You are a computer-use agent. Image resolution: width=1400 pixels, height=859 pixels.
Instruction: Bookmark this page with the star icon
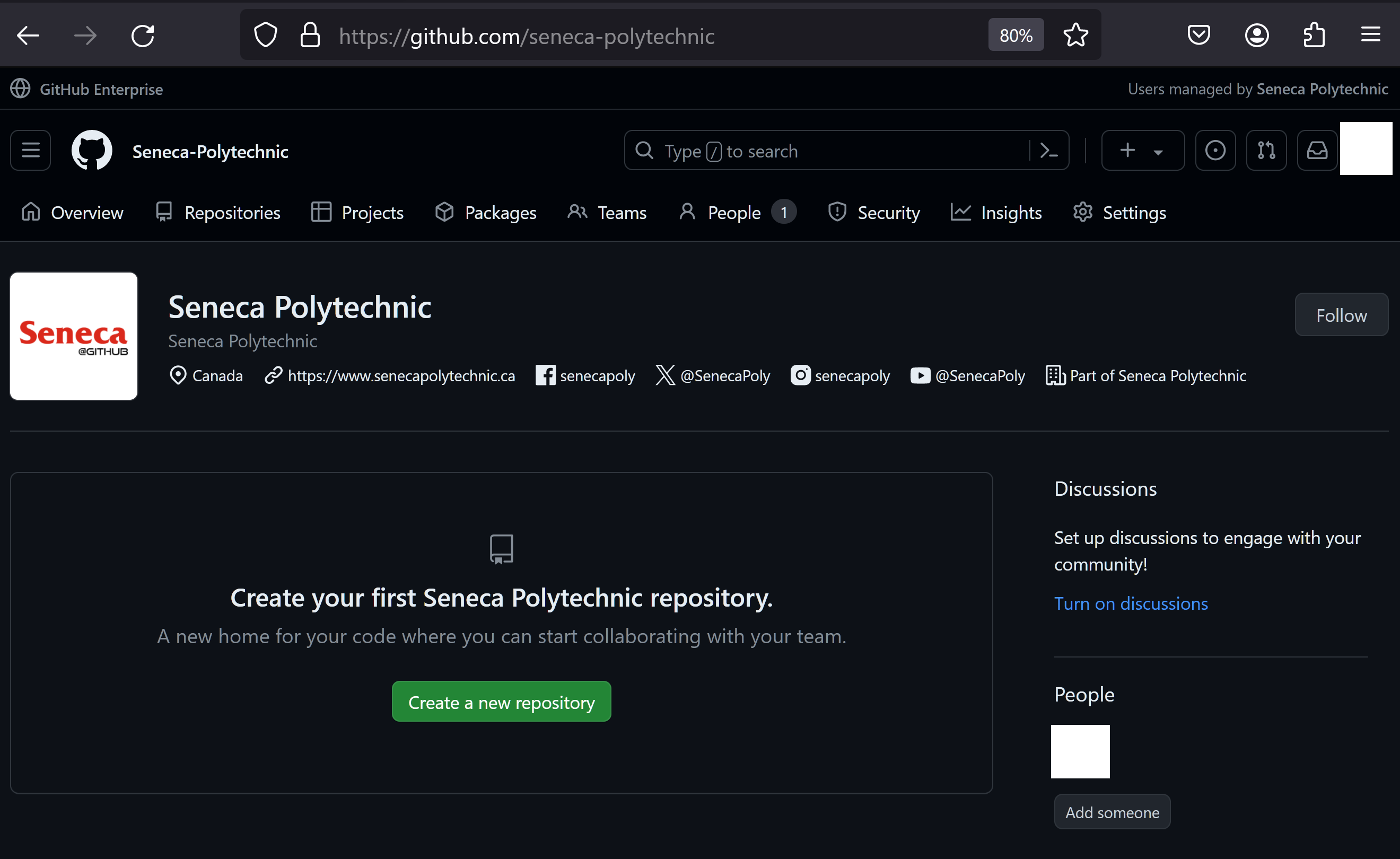point(1075,35)
